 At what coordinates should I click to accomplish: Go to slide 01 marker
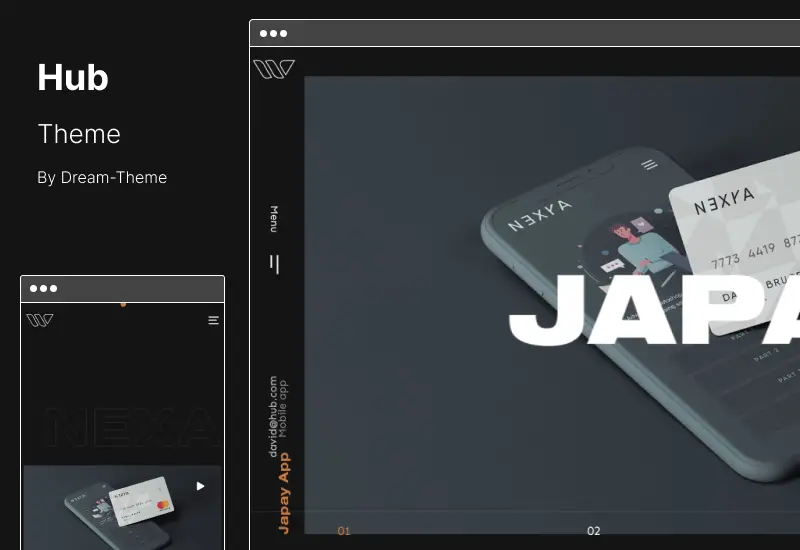344,531
